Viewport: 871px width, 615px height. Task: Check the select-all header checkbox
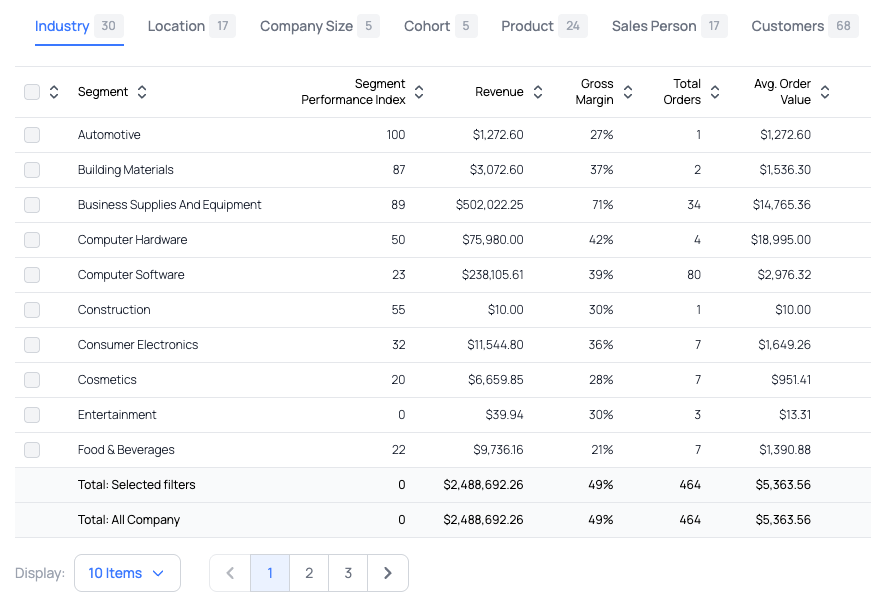point(32,92)
